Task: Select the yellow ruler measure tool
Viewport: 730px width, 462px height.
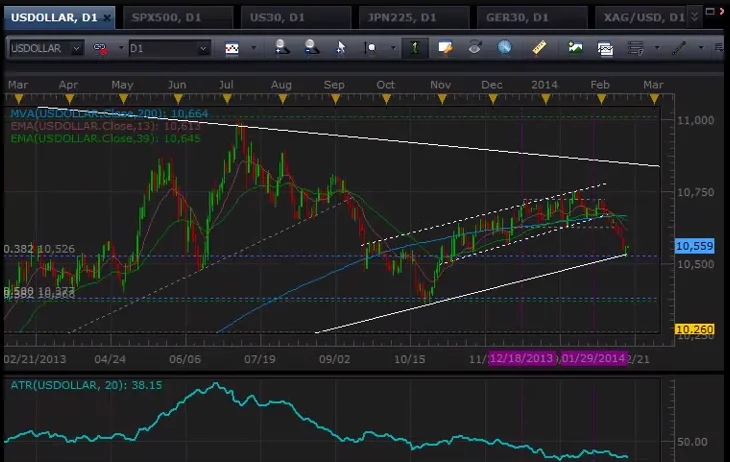Action: pyautogui.click(x=539, y=47)
